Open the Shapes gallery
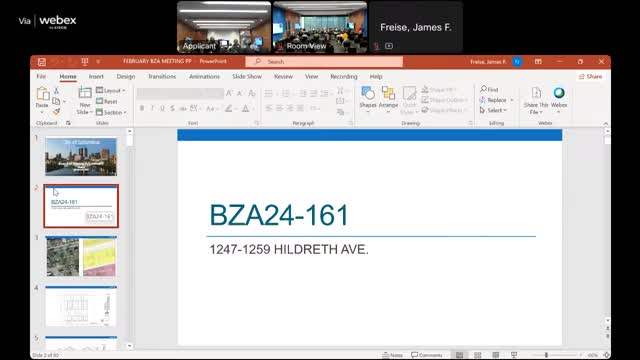Image resolution: width=640 pixels, height=360 pixels. (x=368, y=98)
